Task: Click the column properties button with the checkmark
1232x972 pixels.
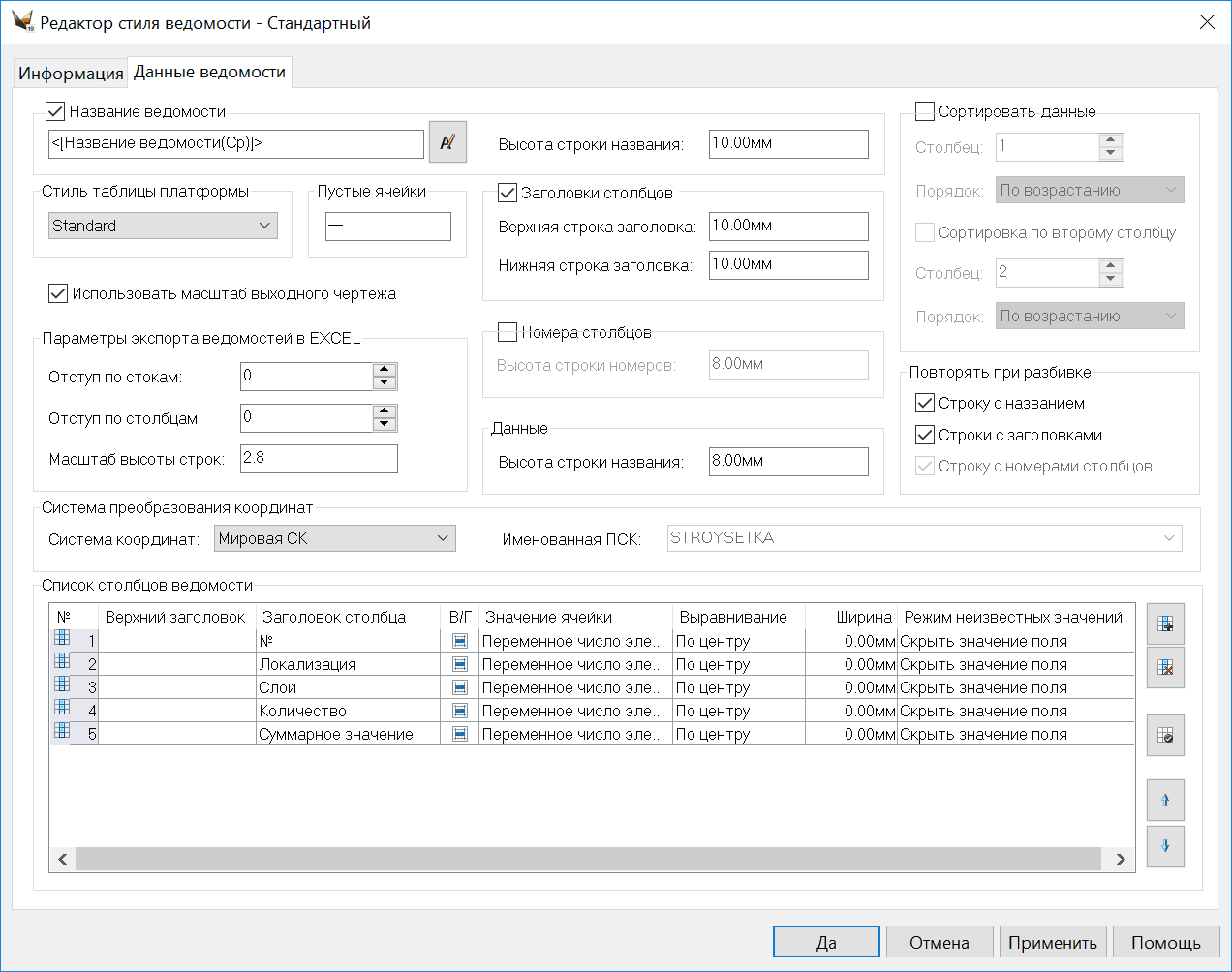Action: (x=1165, y=736)
